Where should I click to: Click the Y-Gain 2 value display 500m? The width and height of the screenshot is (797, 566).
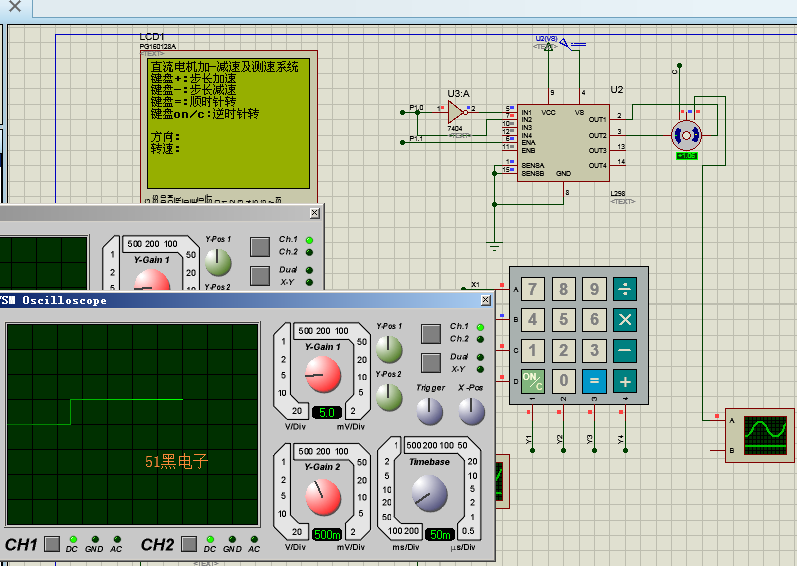click(x=327, y=534)
